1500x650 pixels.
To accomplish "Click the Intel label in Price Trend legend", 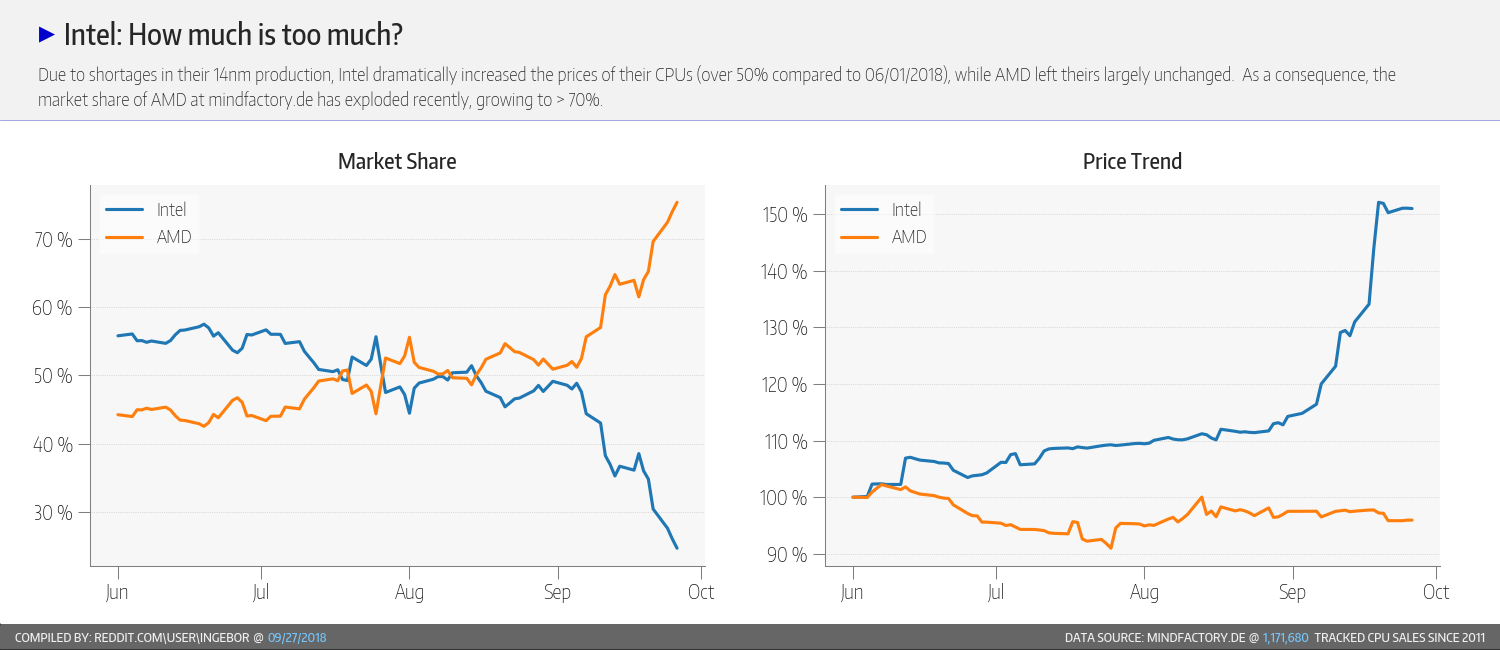I will [906, 210].
